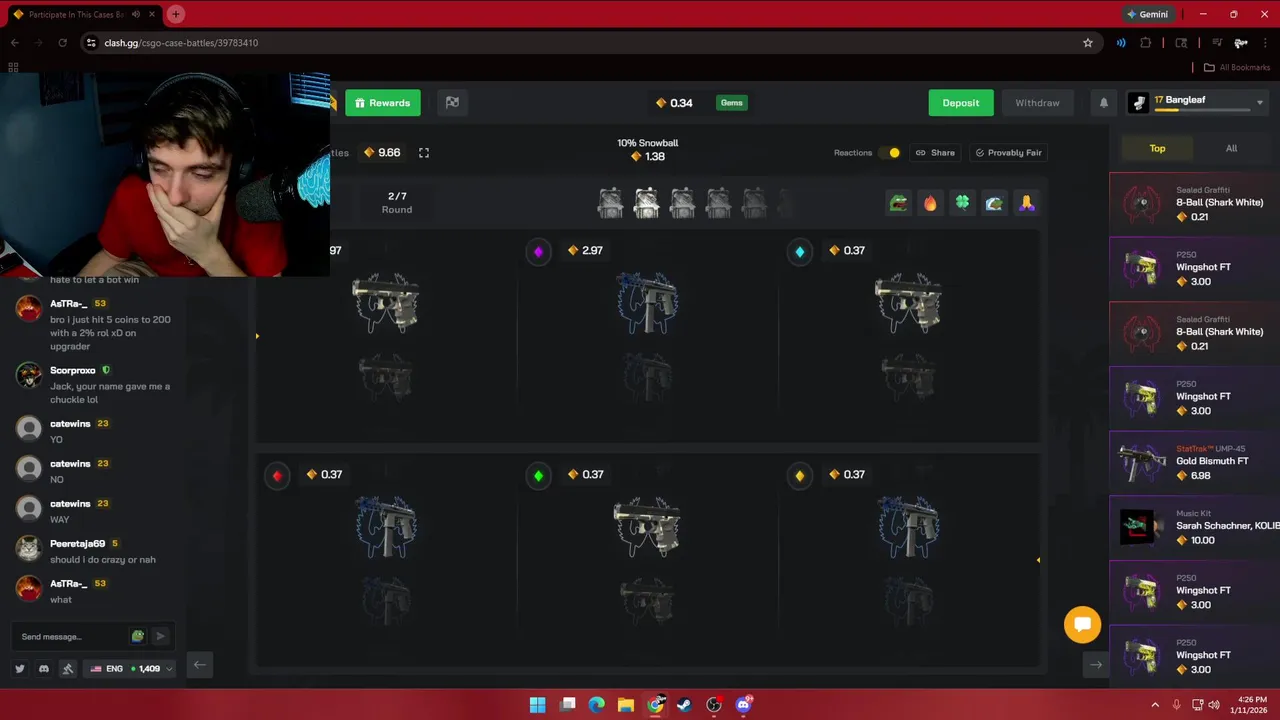The image size is (1280, 720).
Task: Open Chrome three-dot menu
Action: pyautogui.click(x=1266, y=43)
